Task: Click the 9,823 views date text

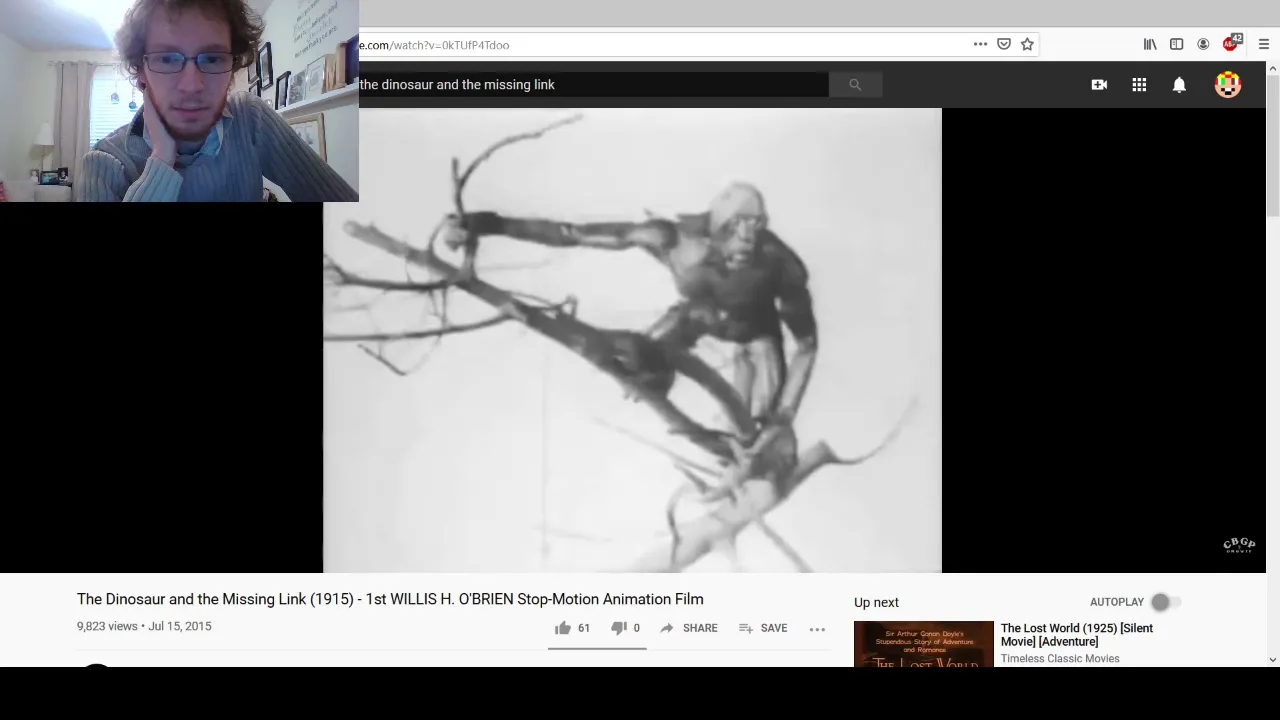Action: click(144, 626)
